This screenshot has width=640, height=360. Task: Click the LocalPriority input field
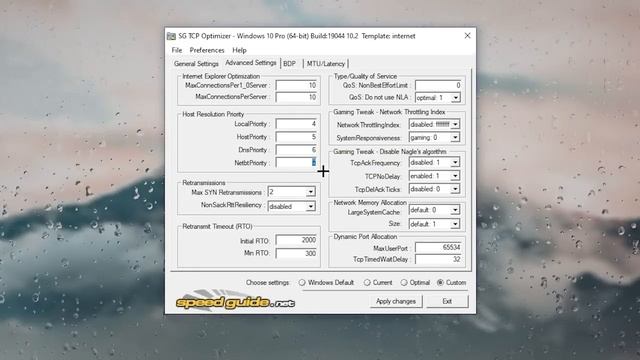pos(296,124)
